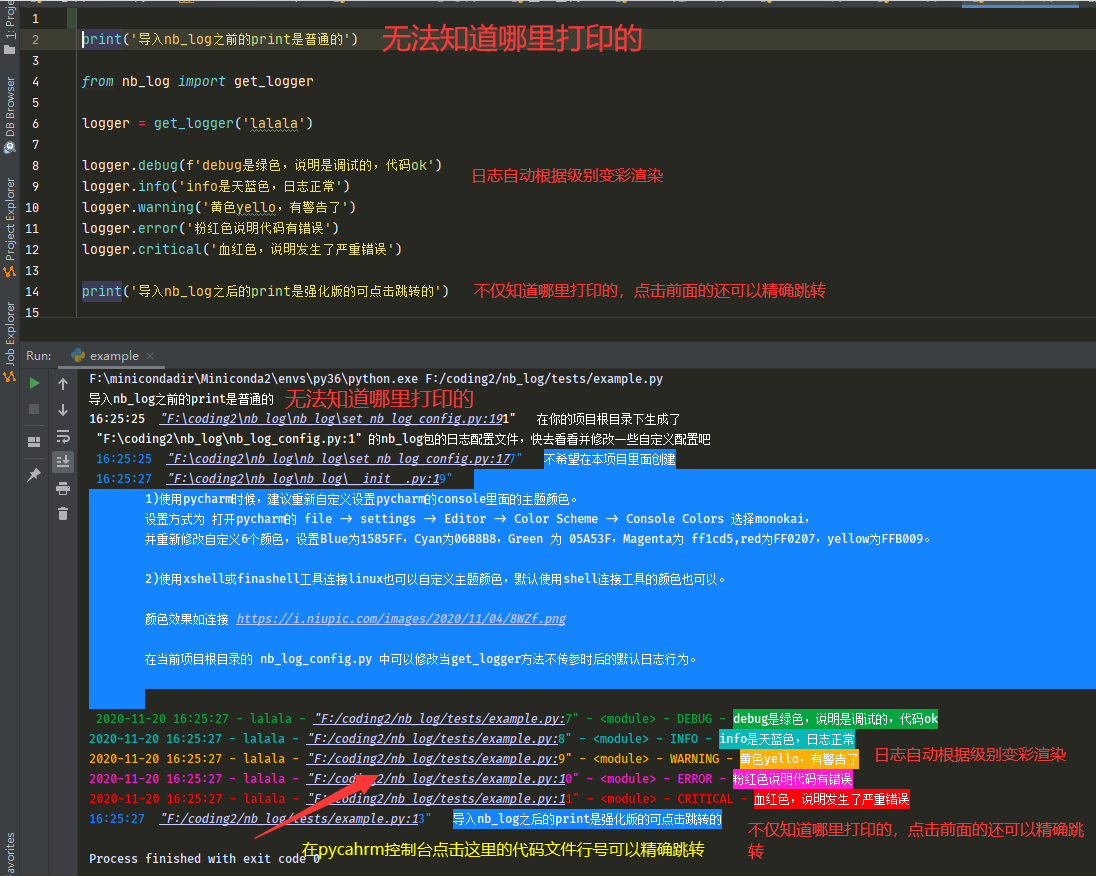Click the gray Stop process square icon
The image size is (1096, 876).
tap(34, 410)
